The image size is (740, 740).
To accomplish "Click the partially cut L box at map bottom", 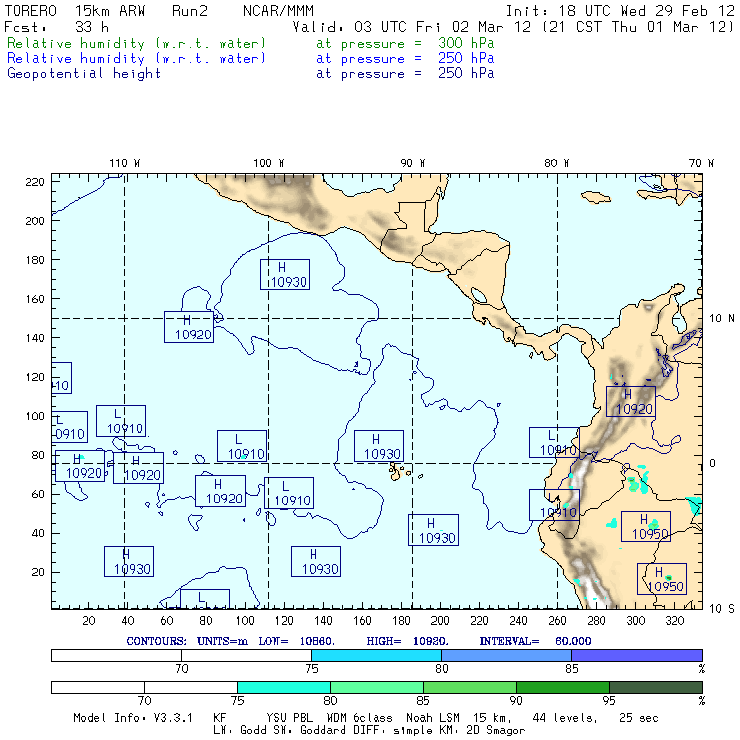I will coord(205,599).
